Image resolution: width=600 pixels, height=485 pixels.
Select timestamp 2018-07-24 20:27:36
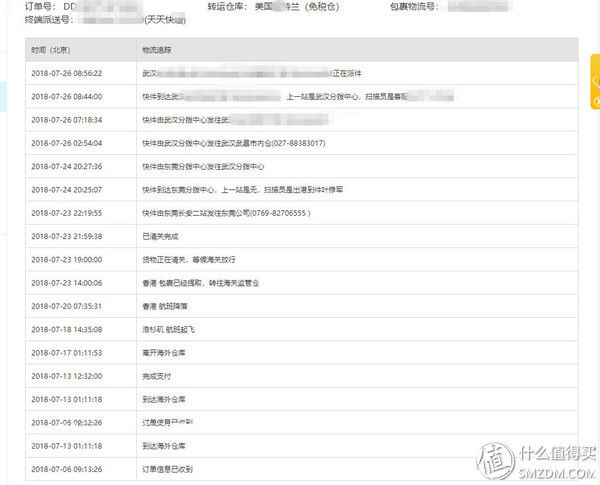tap(67, 167)
